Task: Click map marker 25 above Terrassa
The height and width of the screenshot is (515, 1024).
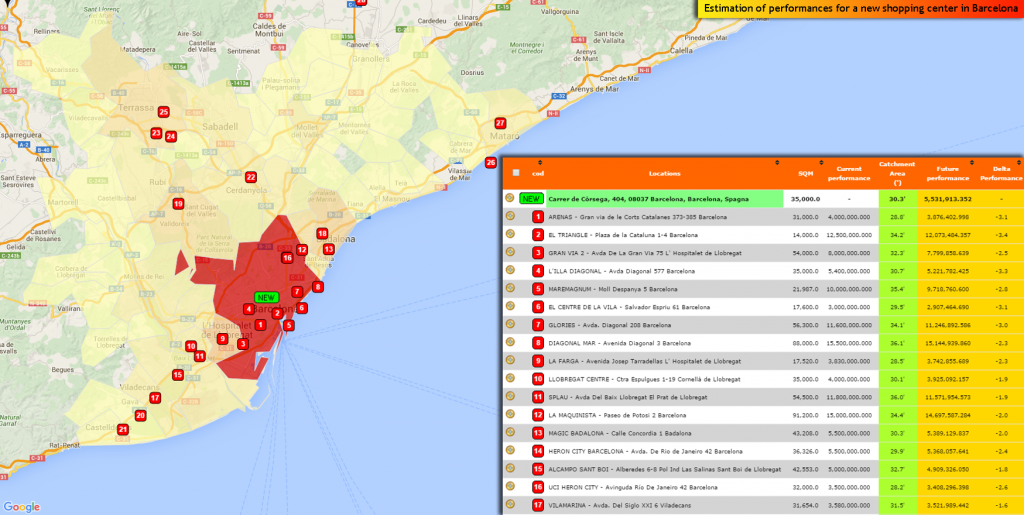Action: (164, 112)
